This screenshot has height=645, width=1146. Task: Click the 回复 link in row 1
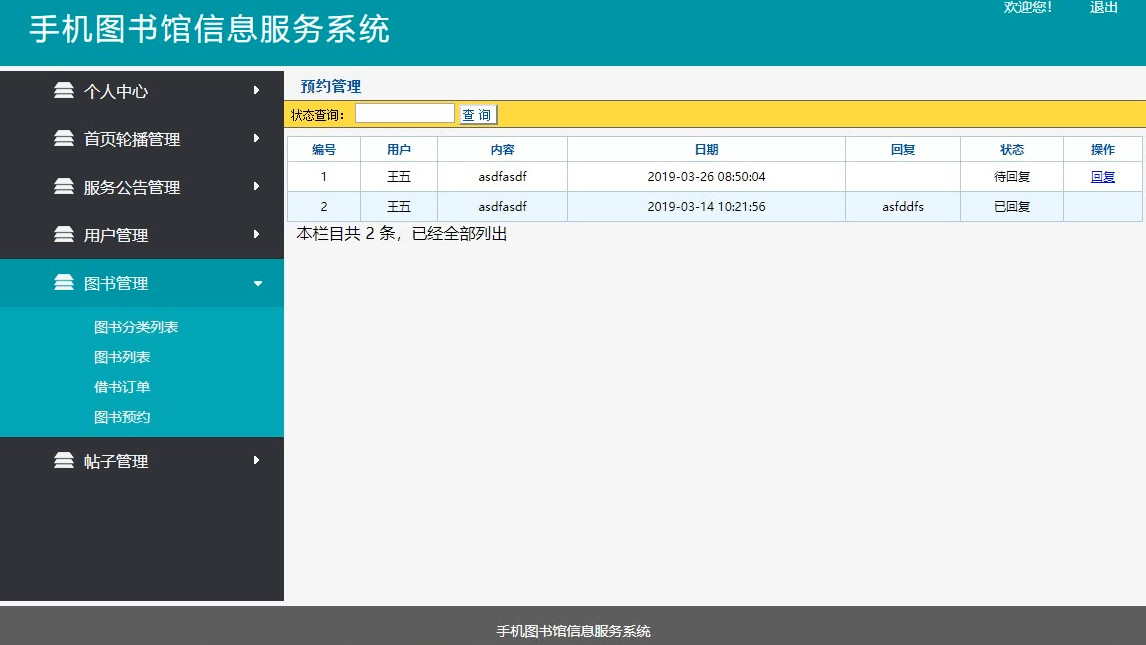[1102, 176]
